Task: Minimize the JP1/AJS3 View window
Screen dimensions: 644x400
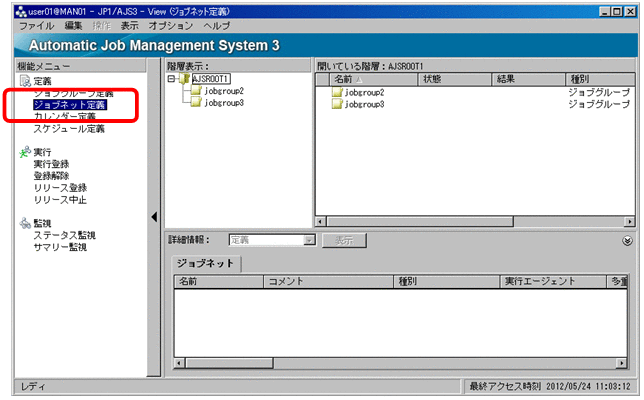Action: coord(604,11)
